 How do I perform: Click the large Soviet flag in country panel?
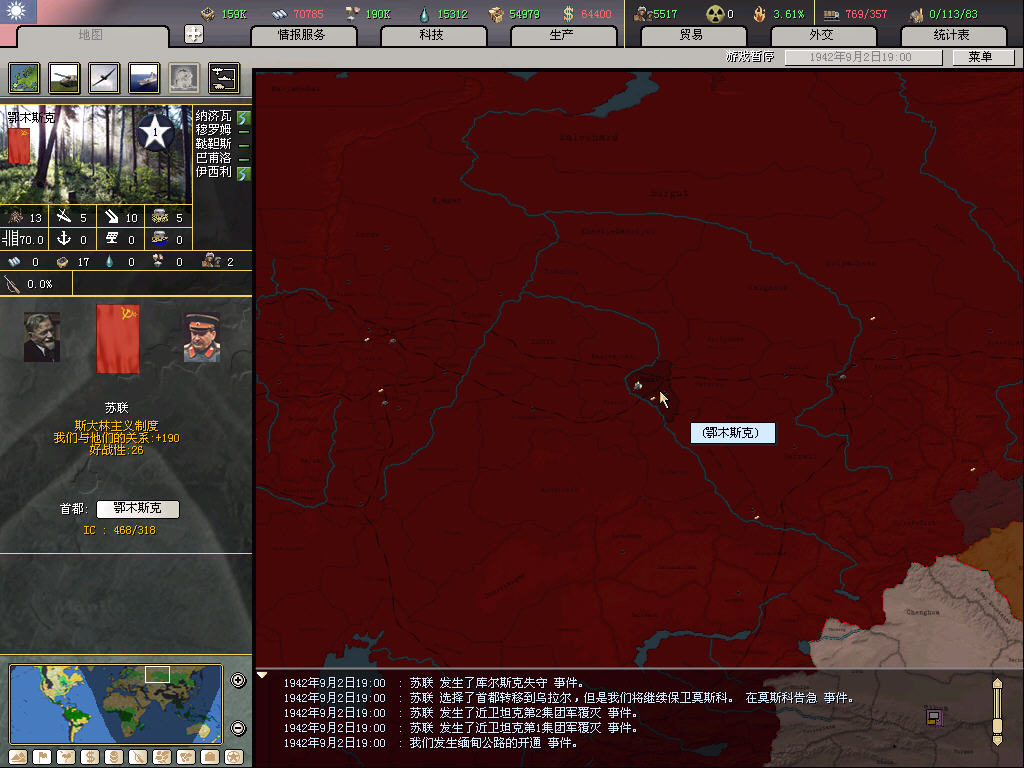(x=118, y=338)
